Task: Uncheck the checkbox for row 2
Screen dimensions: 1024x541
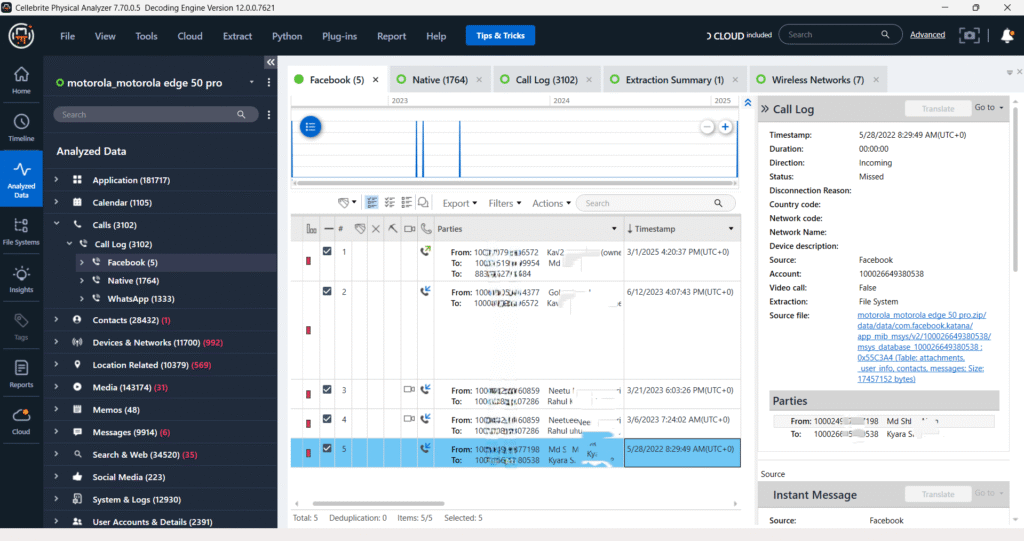Action: point(327,291)
